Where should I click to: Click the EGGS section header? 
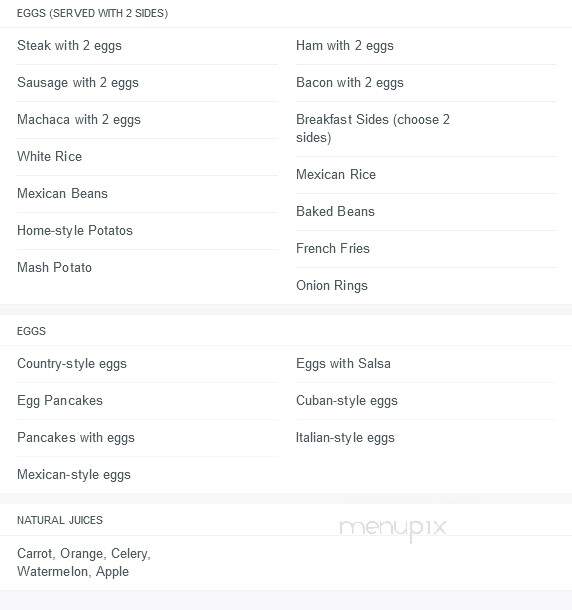coord(32,331)
